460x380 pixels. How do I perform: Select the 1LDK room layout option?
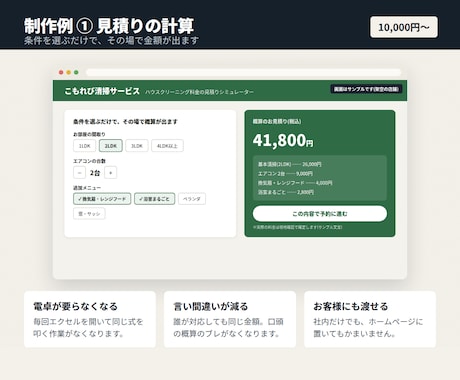coord(84,146)
